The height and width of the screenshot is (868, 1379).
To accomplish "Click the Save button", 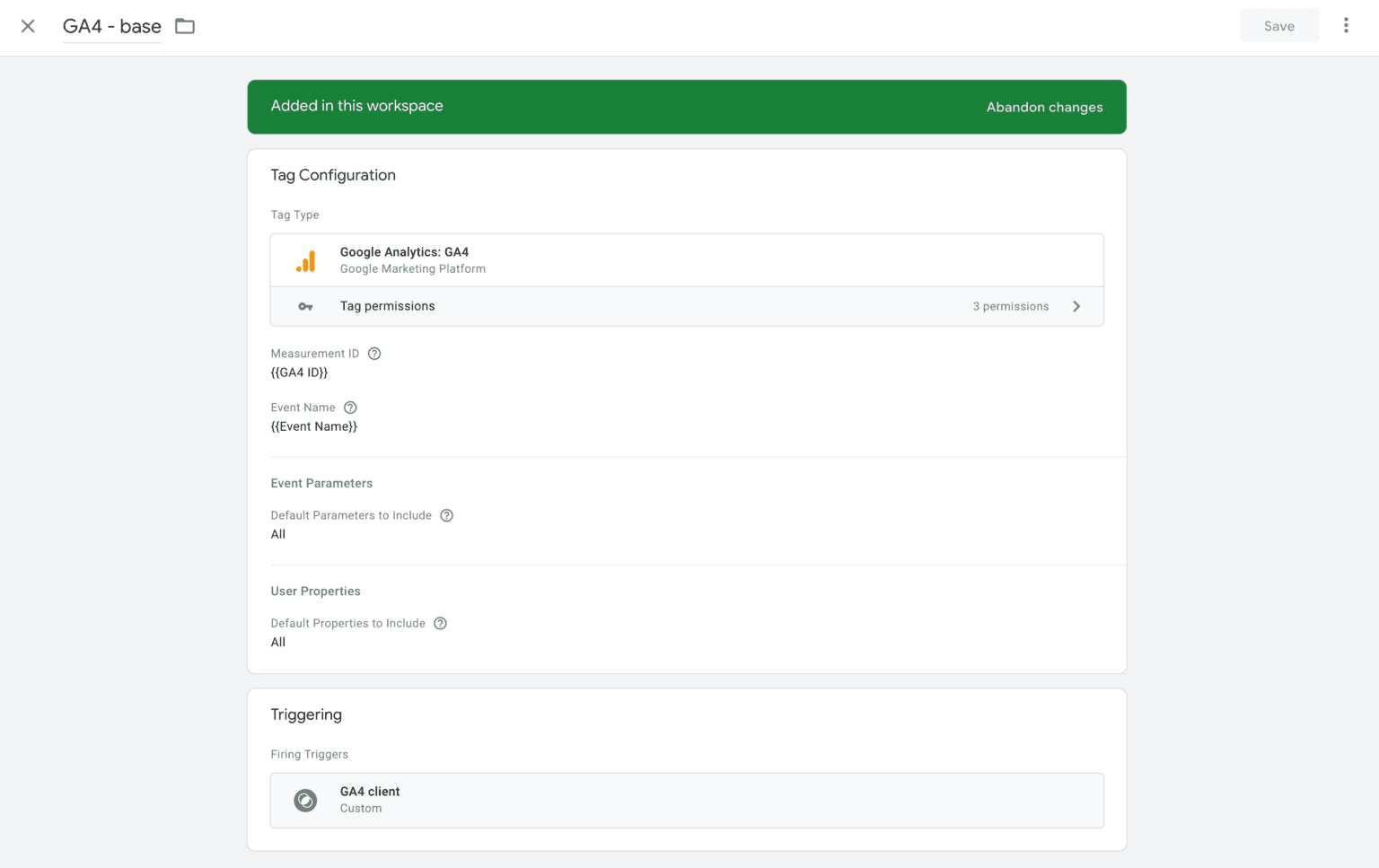I will coord(1278,26).
